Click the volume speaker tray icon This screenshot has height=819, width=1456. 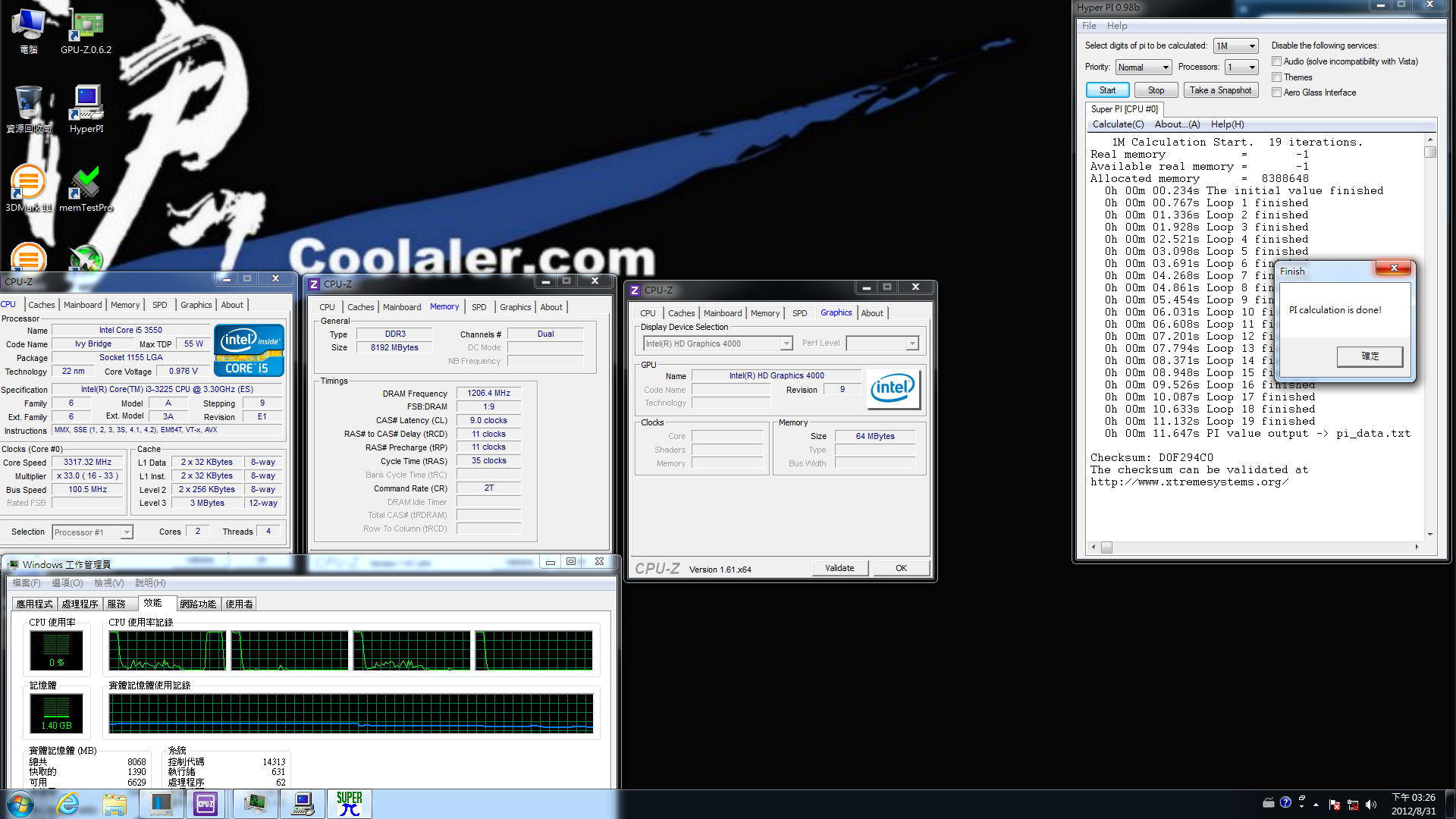click(1370, 805)
